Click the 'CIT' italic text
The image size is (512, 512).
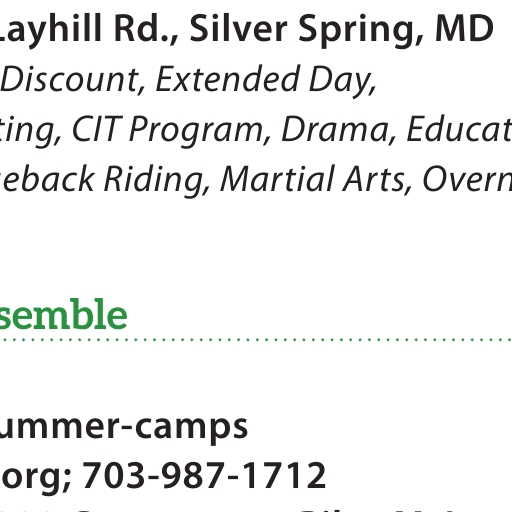click(97, 129)
